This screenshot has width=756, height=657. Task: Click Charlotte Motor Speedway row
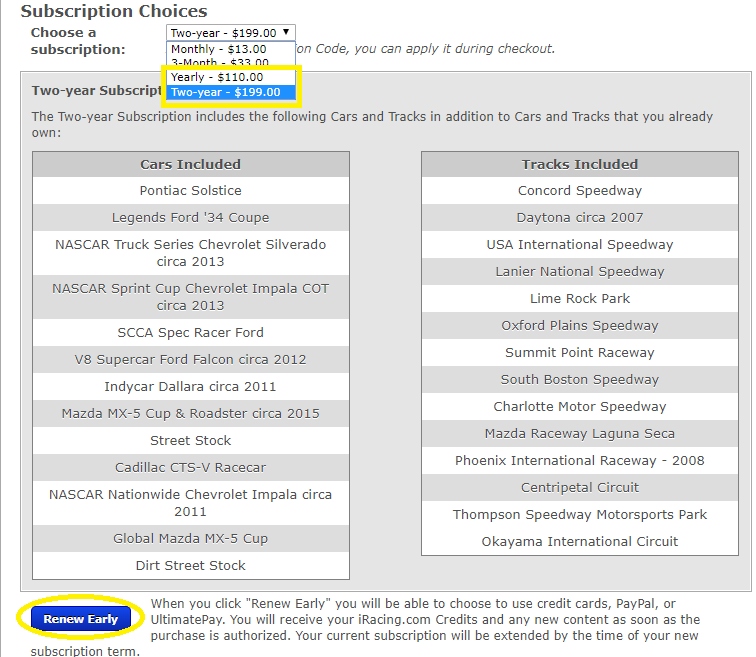(580, 406)
